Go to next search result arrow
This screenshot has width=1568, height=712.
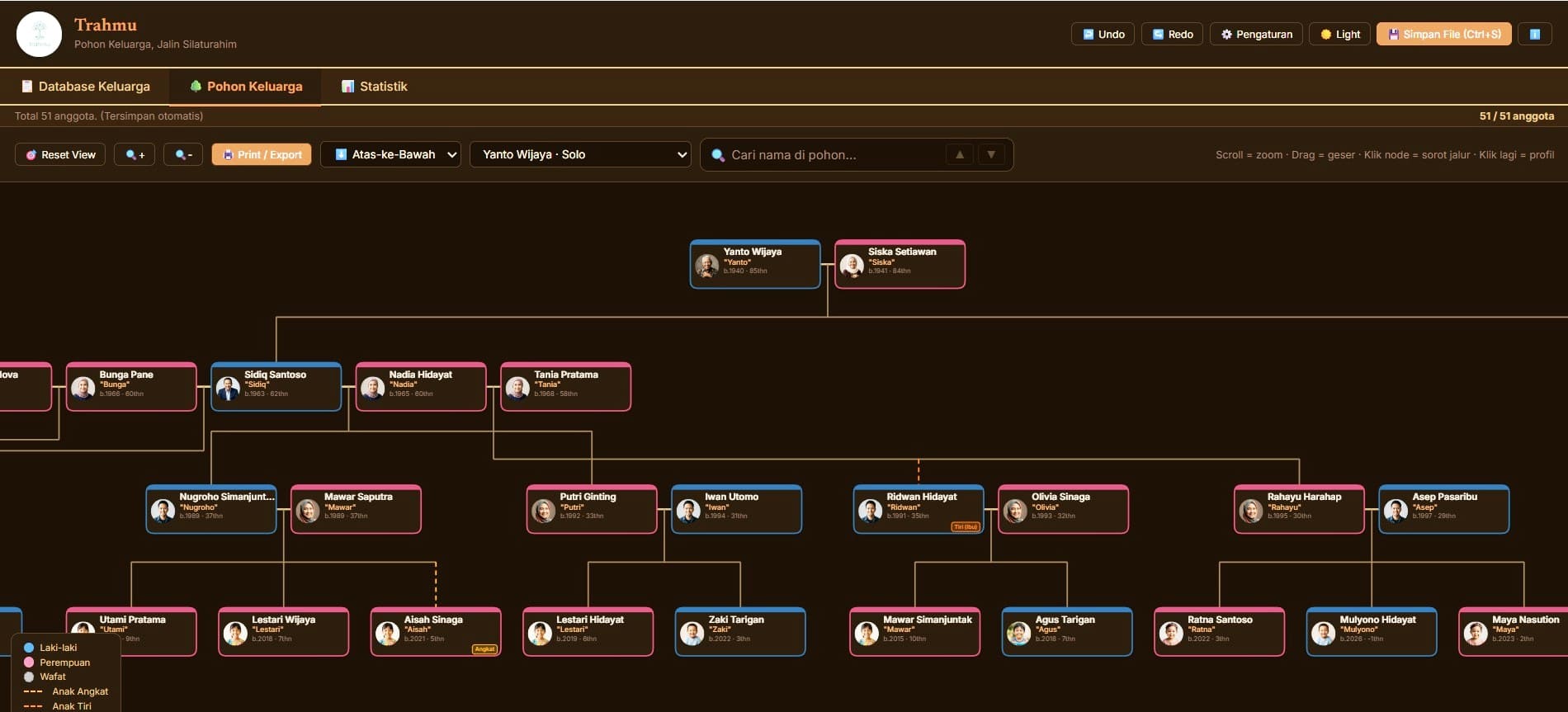click(991, 154)
